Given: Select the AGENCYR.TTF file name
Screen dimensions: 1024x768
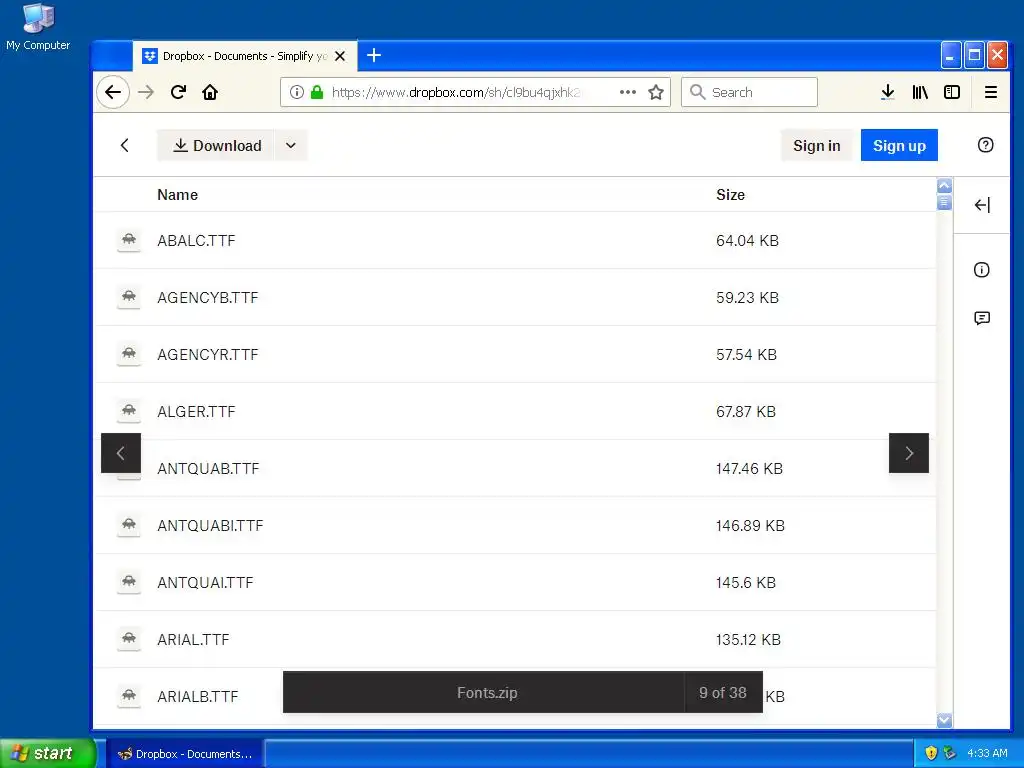Looking at the screenshot, I should [x=208, y=354].
